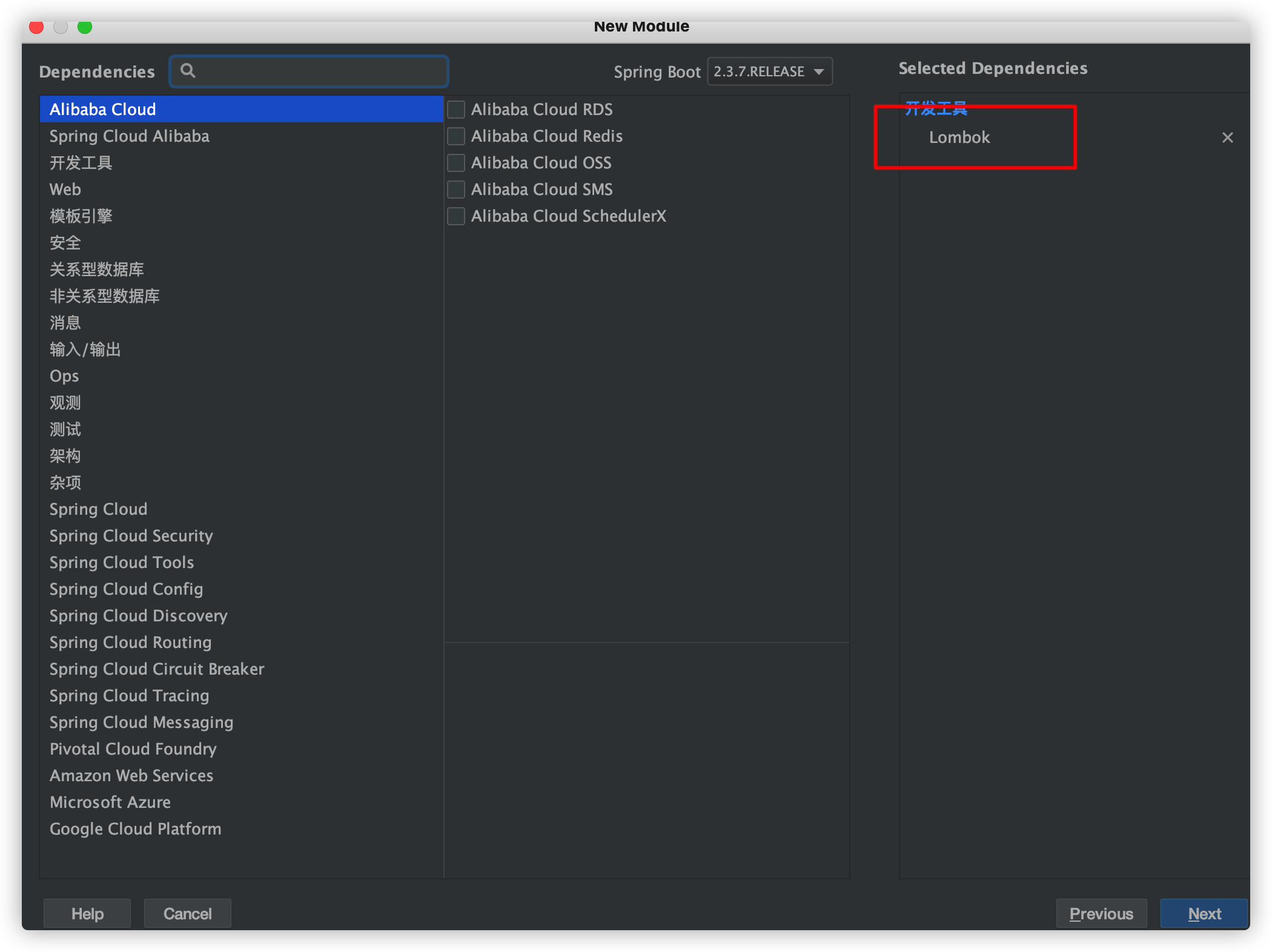
Task: Click the 开发工具 header in Selected Dependencies
Action: tap(936, 108)
